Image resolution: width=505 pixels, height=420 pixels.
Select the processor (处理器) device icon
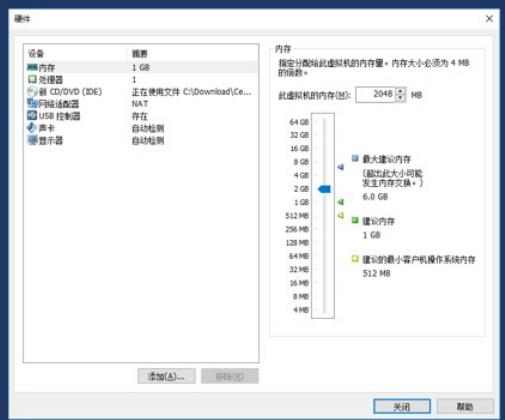pyautogui.click(x=32, y=79)
